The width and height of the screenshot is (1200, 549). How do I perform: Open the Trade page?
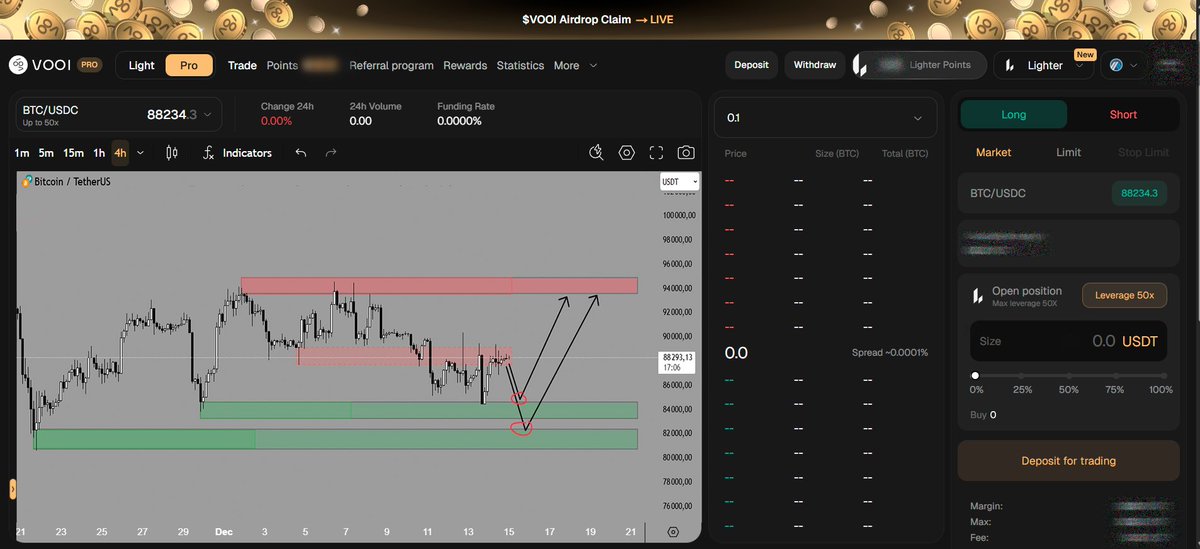(x=242, y=65)
